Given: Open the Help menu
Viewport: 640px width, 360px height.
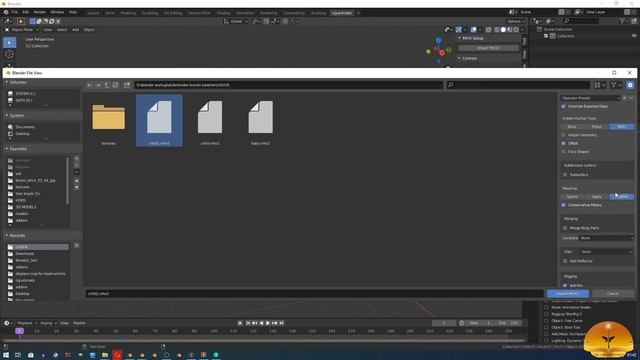Looking at the screenshot, I should click(x=73, y=12).
